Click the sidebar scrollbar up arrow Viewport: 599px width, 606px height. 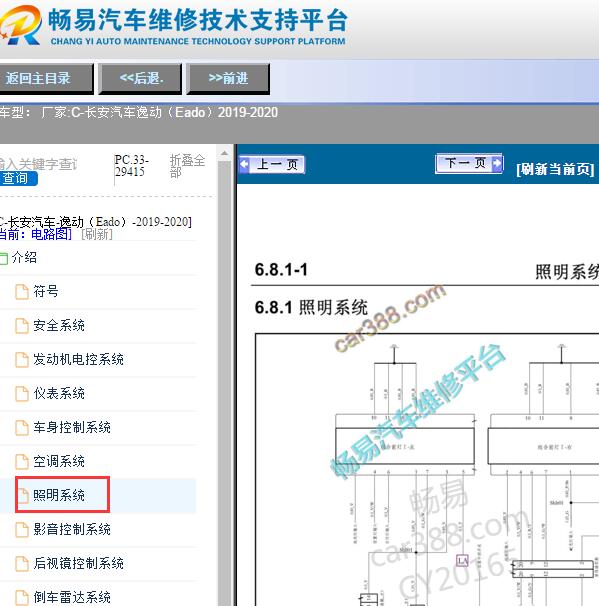click(x=224, y=153)
